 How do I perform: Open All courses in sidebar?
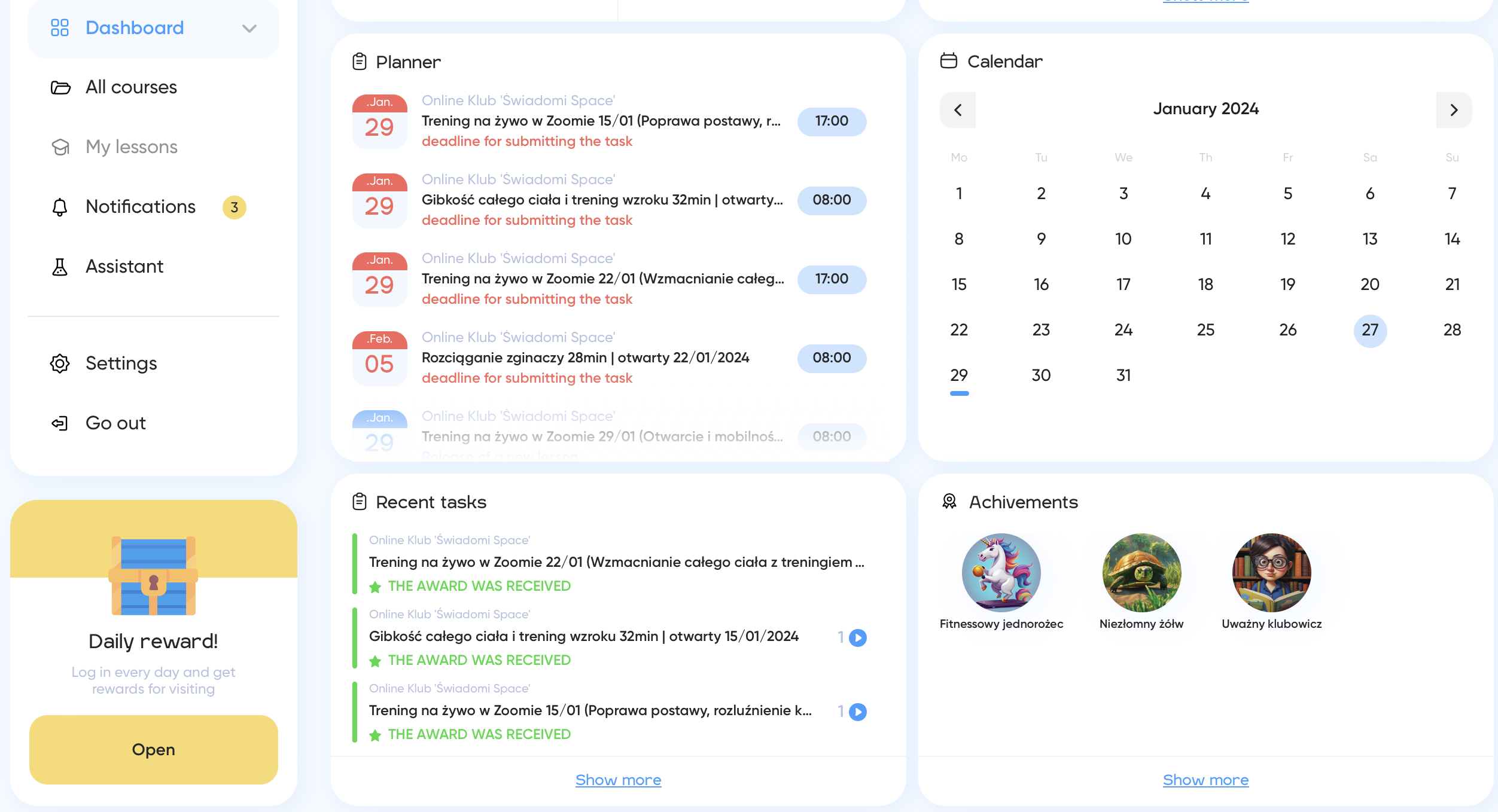click(x=131, y=87)
